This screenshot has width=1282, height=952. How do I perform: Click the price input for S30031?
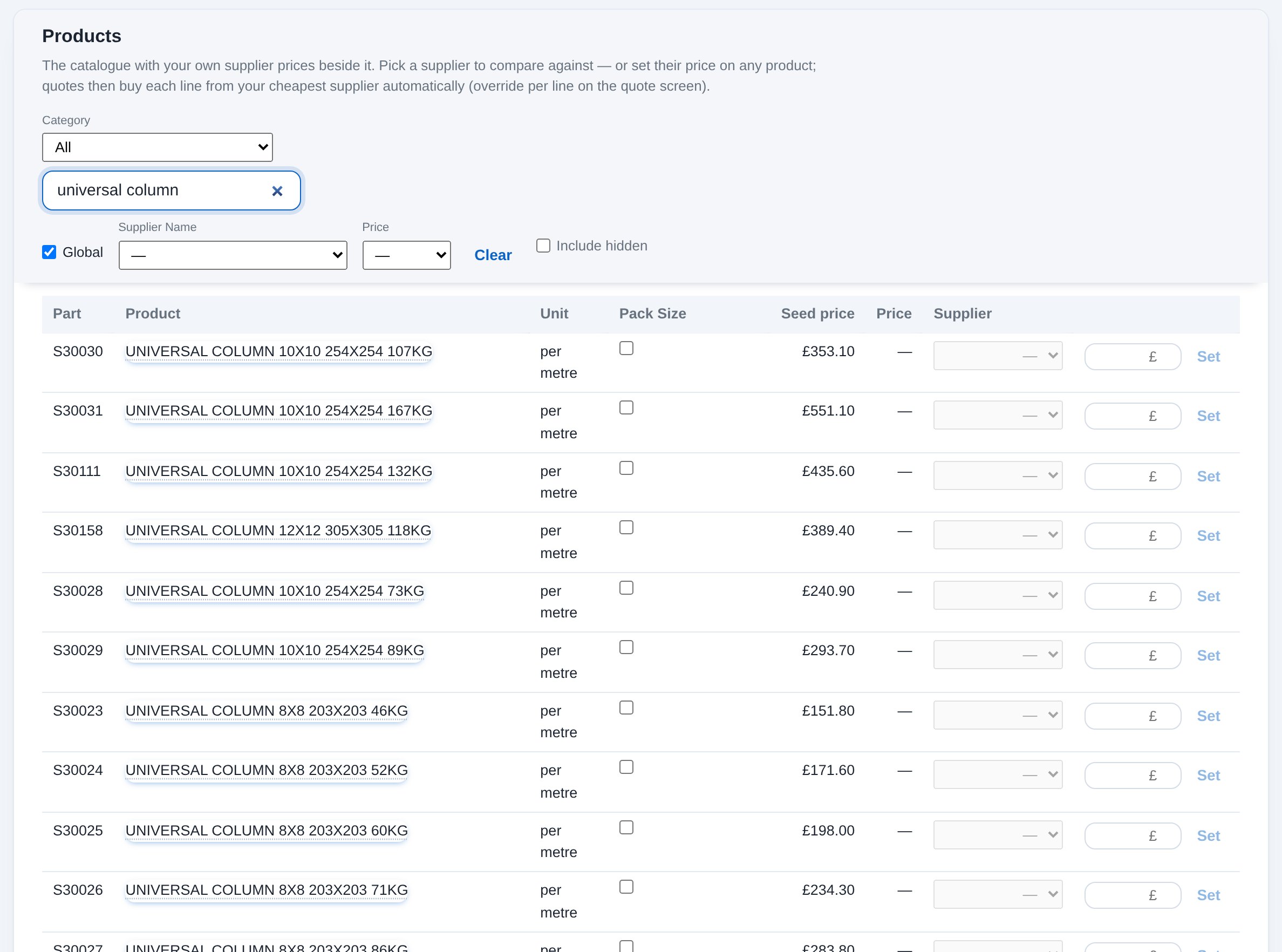[1133, 416]
